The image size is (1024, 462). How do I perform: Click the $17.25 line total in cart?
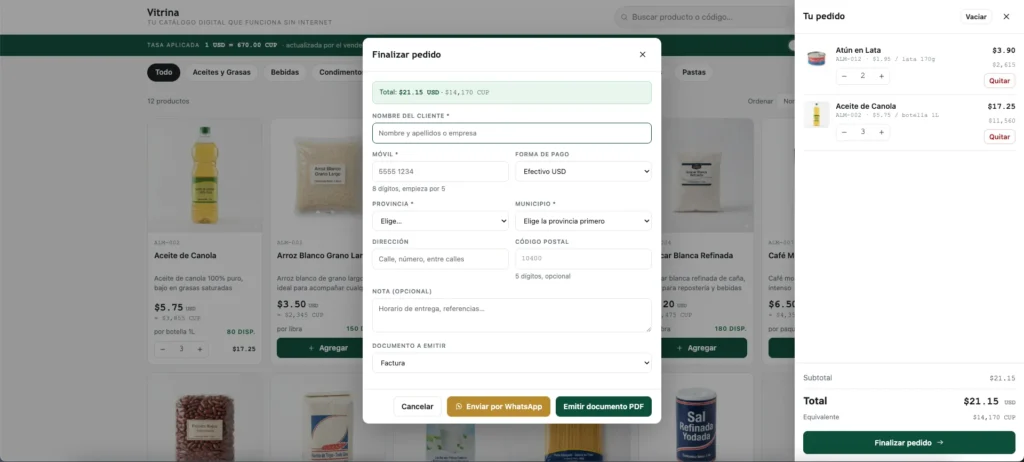click(x=1001, y=106)
